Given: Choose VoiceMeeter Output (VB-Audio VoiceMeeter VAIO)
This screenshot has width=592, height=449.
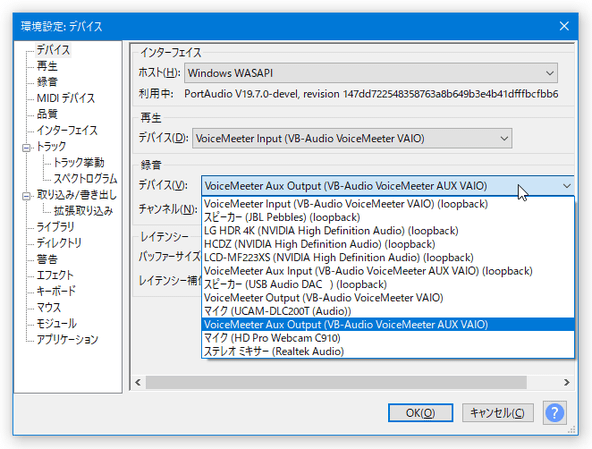Looking at the screenshot, I should [x=388, y=298].
